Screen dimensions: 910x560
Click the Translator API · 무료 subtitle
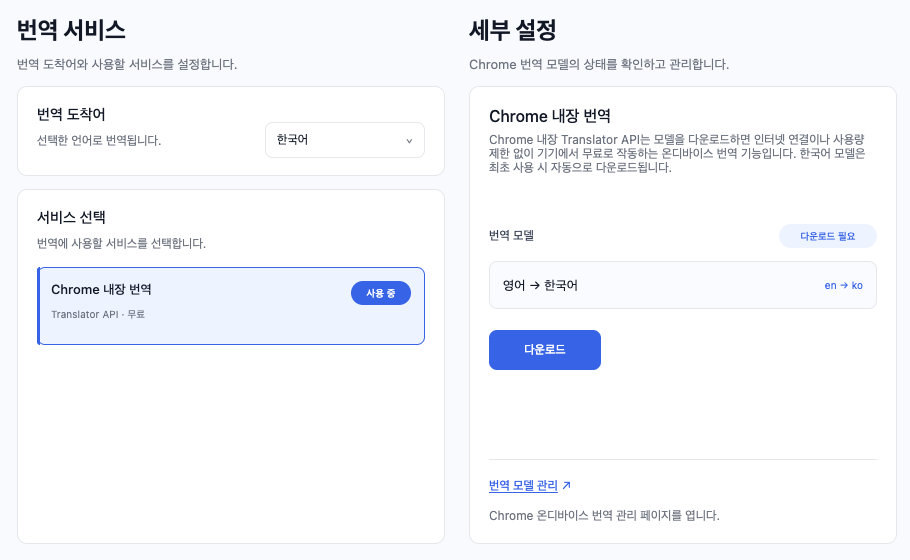pos(98,315)
